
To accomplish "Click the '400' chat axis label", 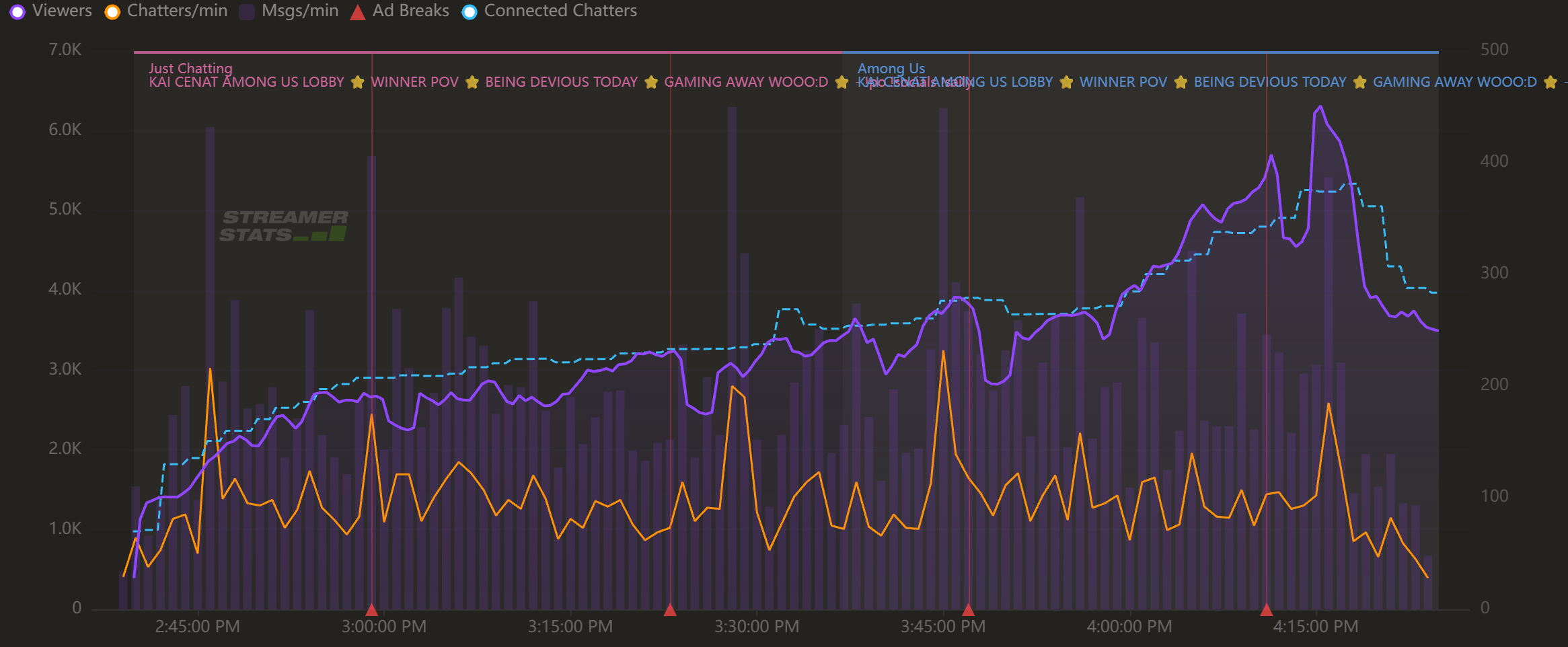I will click(x=1494, y=161).
